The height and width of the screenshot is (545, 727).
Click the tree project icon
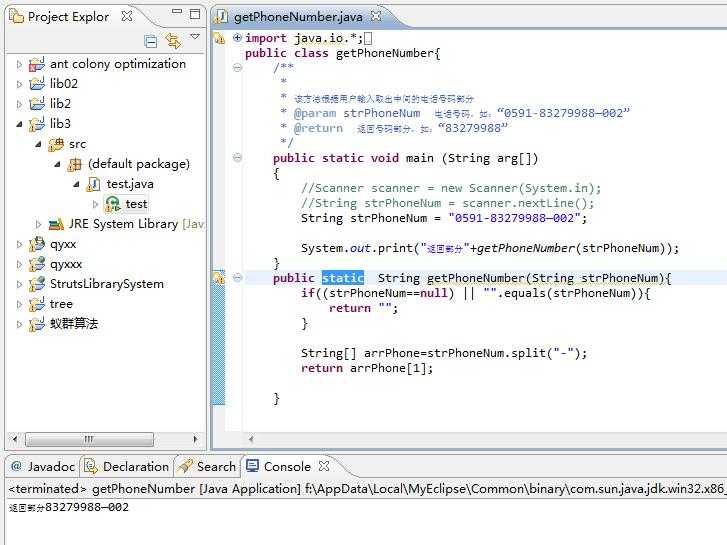click(37, 304)
